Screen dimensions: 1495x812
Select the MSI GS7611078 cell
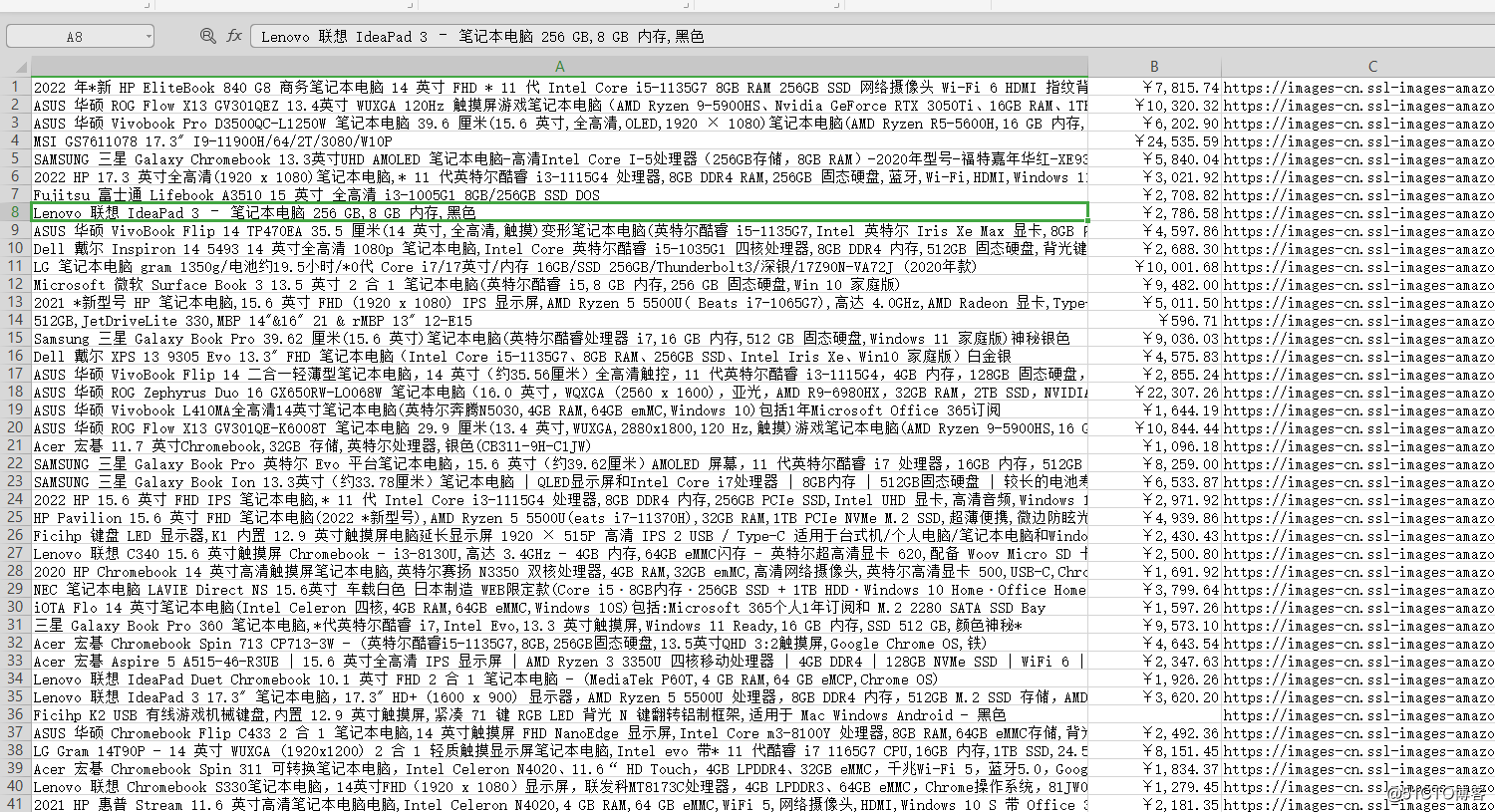click(559, 140)
